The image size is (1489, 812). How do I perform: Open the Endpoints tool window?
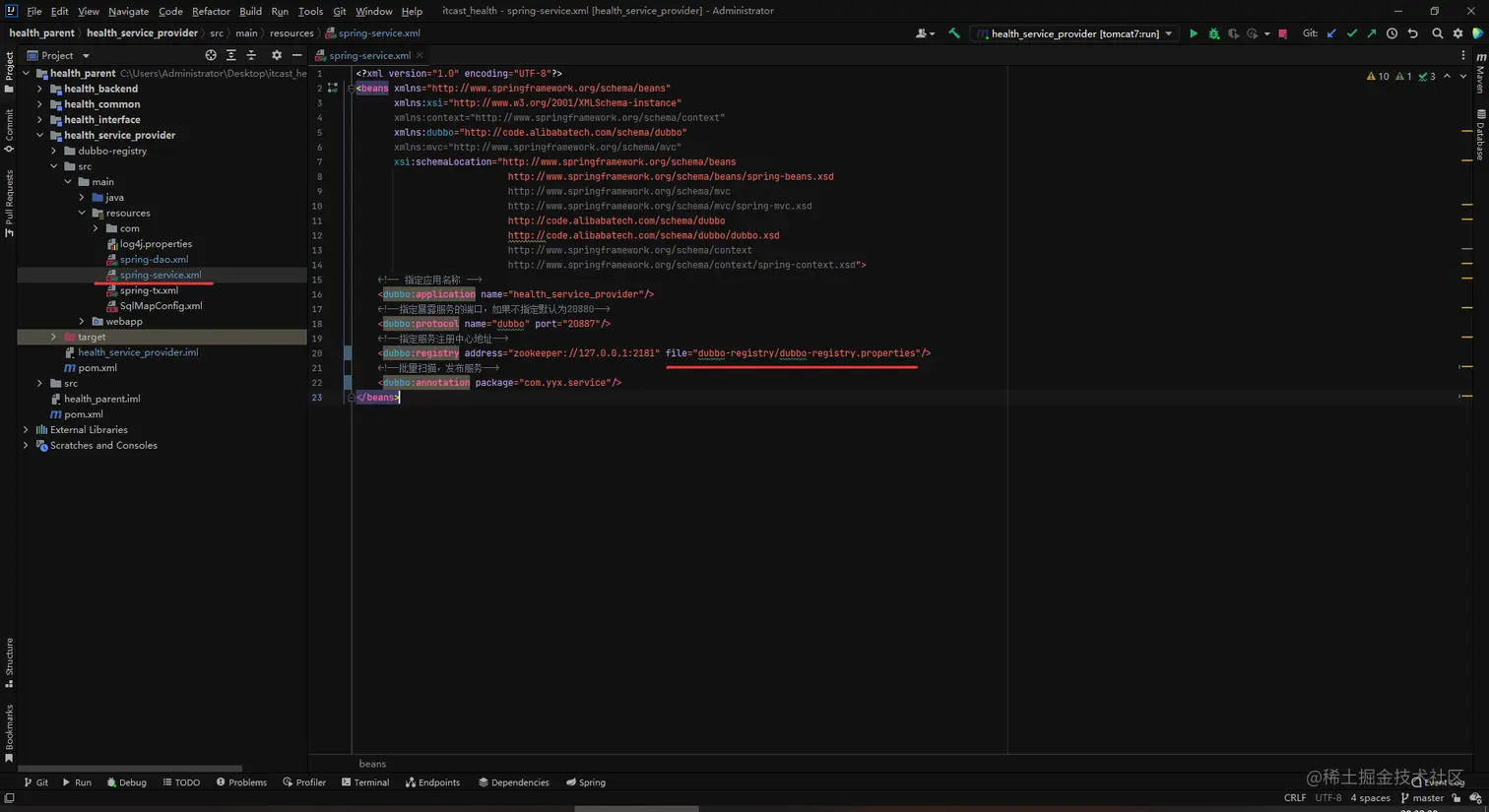click(432, 782)
